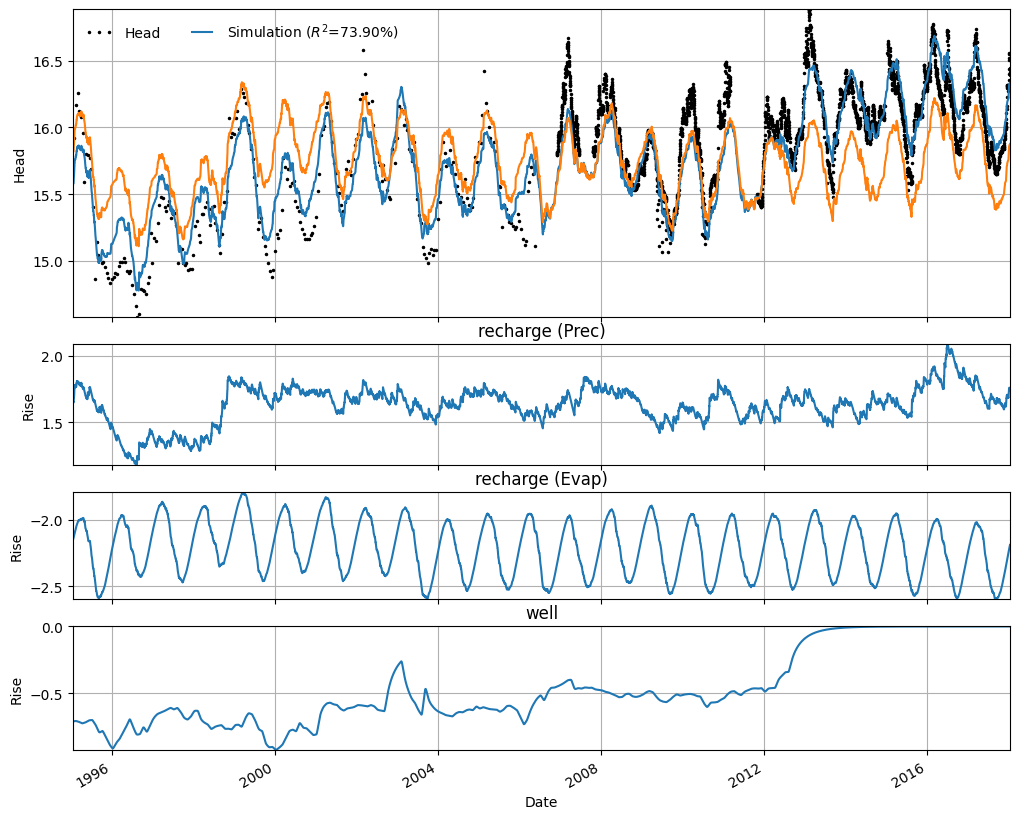Viewport: 1020px width, 819px height.
Task: Click the 16.0 tick on Head axis
Action: 48,129
